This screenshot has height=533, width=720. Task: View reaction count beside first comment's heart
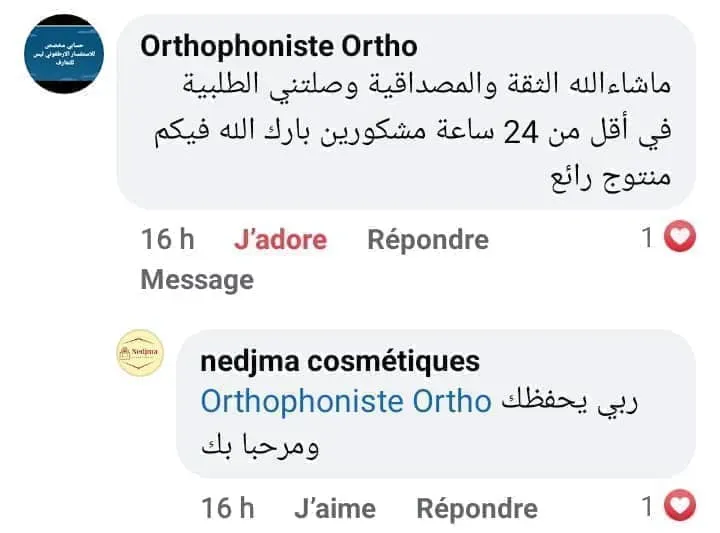click(648, 237)
